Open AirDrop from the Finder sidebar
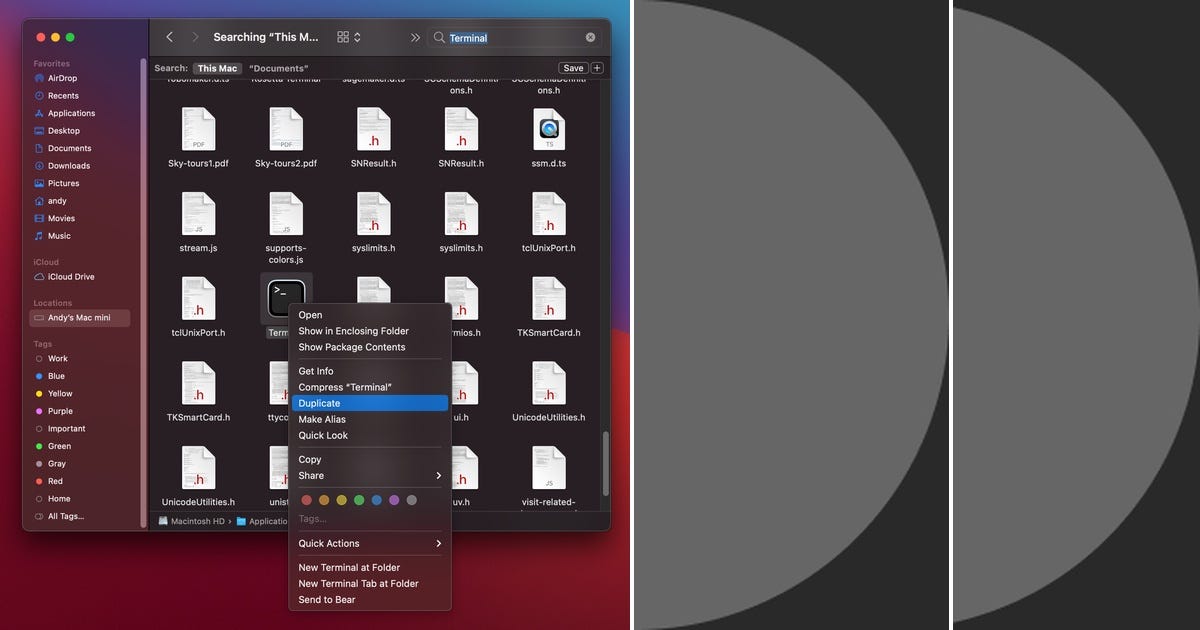Screen dimensions: 1200x630 click(64, 78)
